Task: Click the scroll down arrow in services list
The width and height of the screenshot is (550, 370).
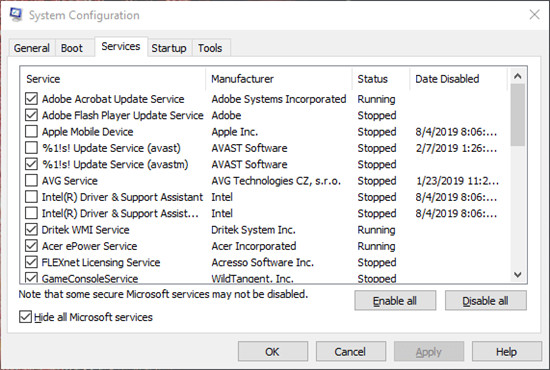Action: coord(518,274)
